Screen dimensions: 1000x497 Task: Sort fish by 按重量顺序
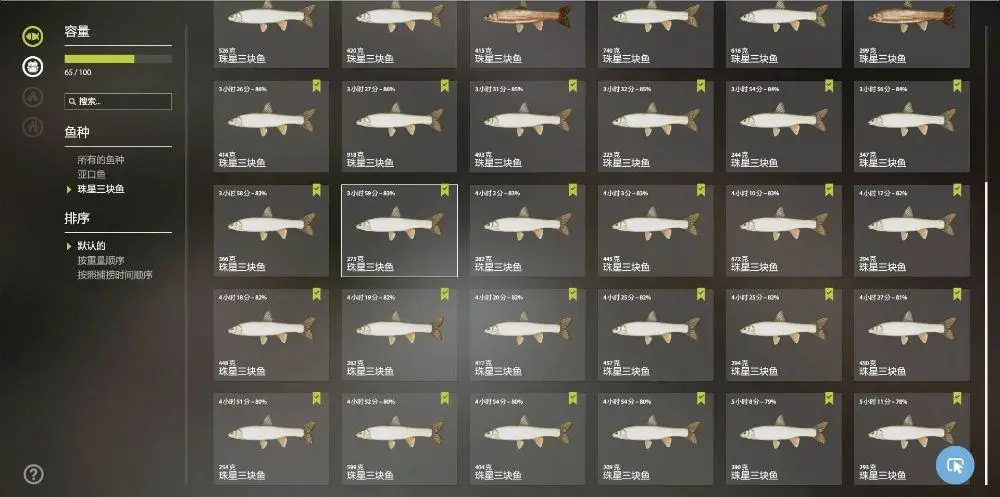[101, 260]
